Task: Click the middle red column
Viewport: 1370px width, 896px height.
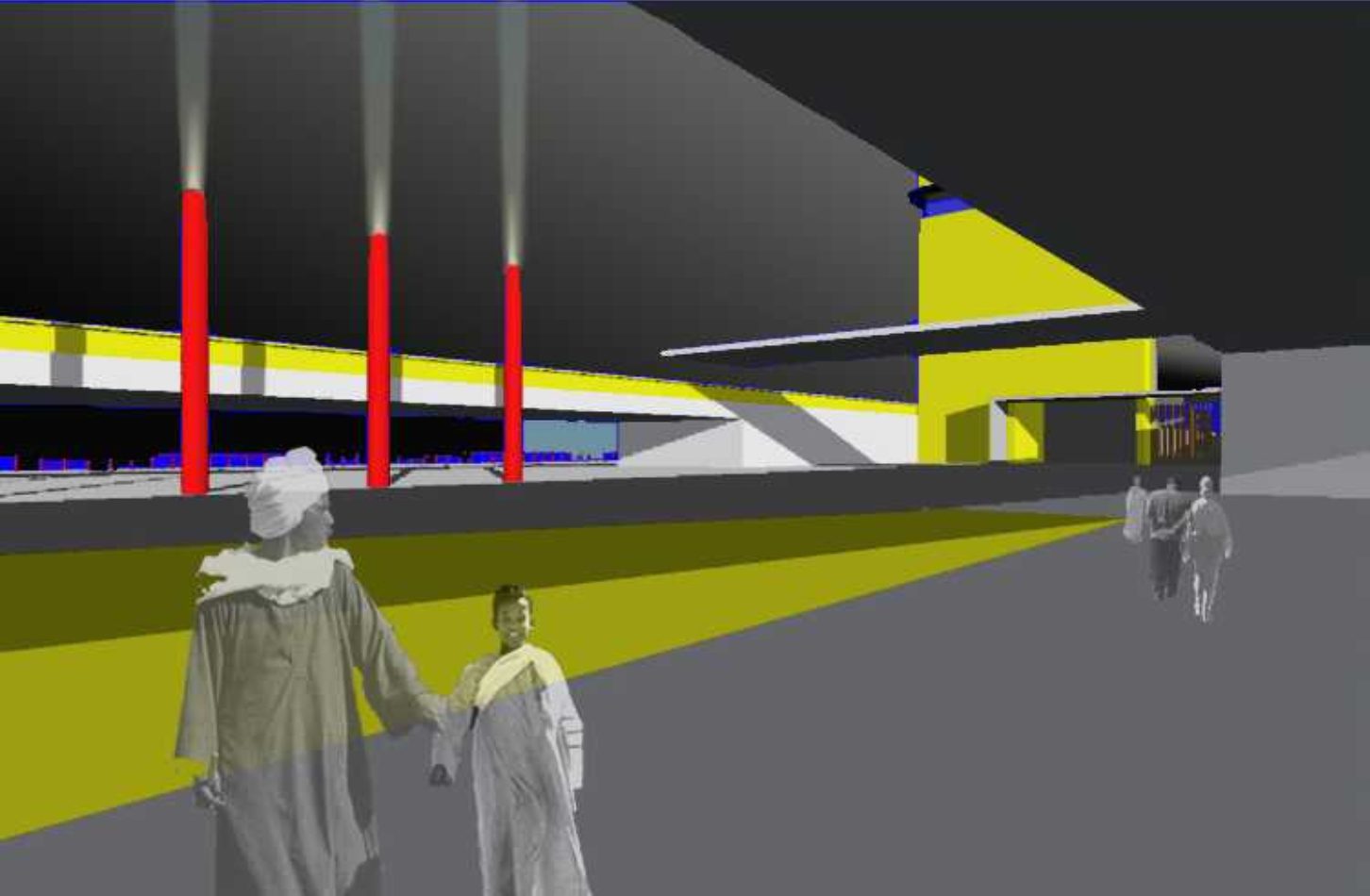Action: (x=378, y=358)
